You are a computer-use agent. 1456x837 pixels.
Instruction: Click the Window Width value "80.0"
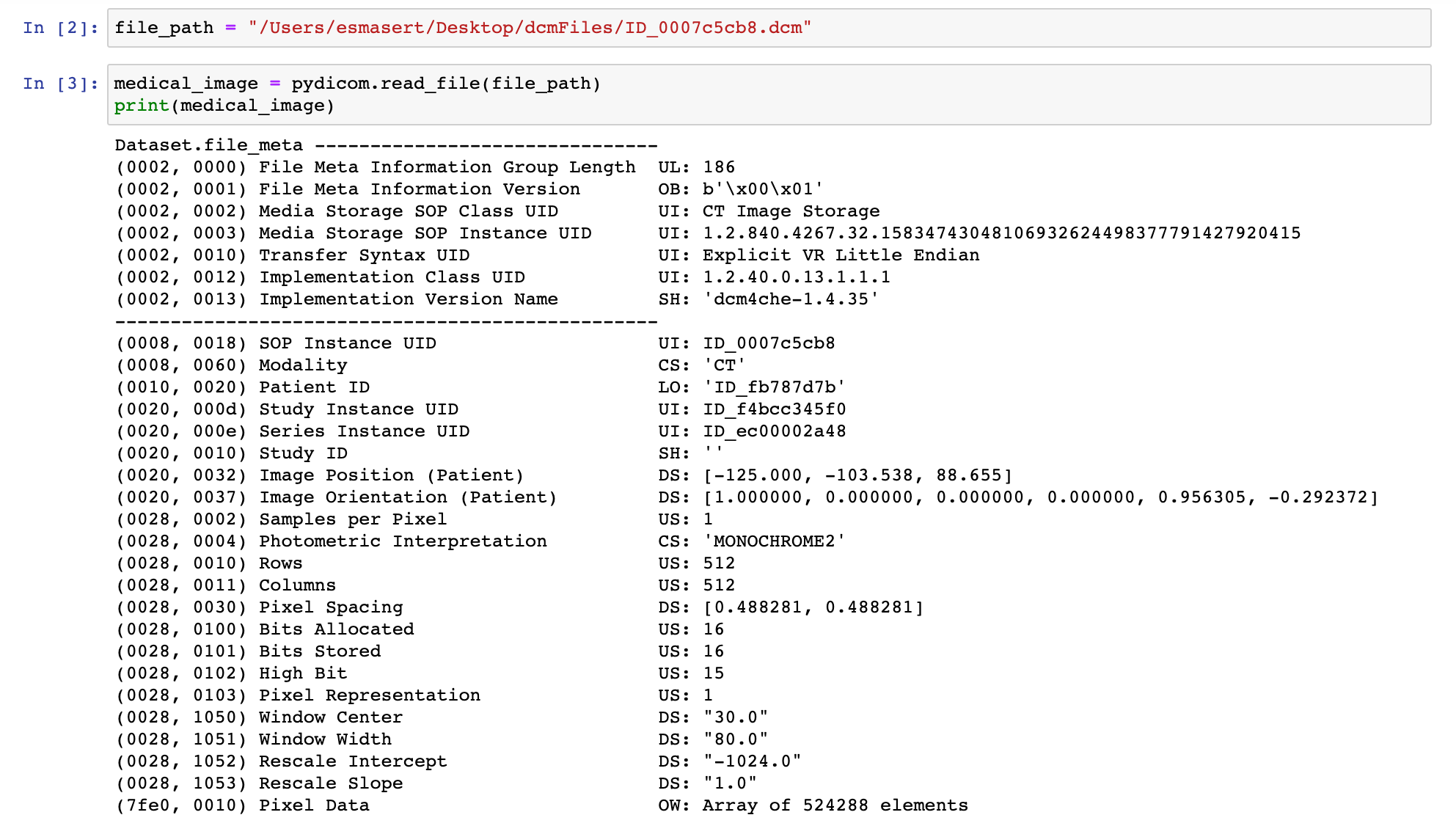pos(735,739)
